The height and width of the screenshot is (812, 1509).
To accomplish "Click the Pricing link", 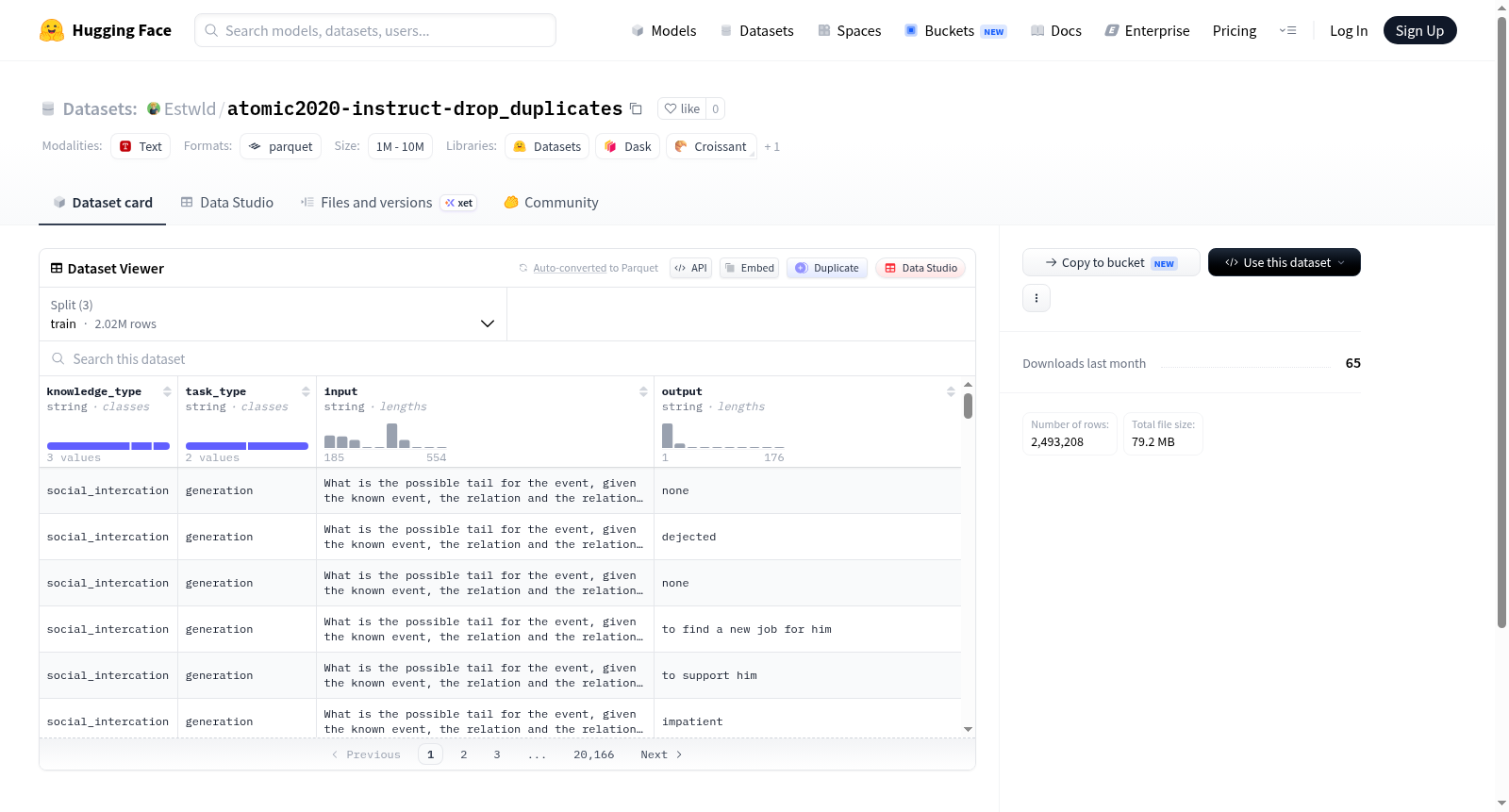I will (1235, 31).
